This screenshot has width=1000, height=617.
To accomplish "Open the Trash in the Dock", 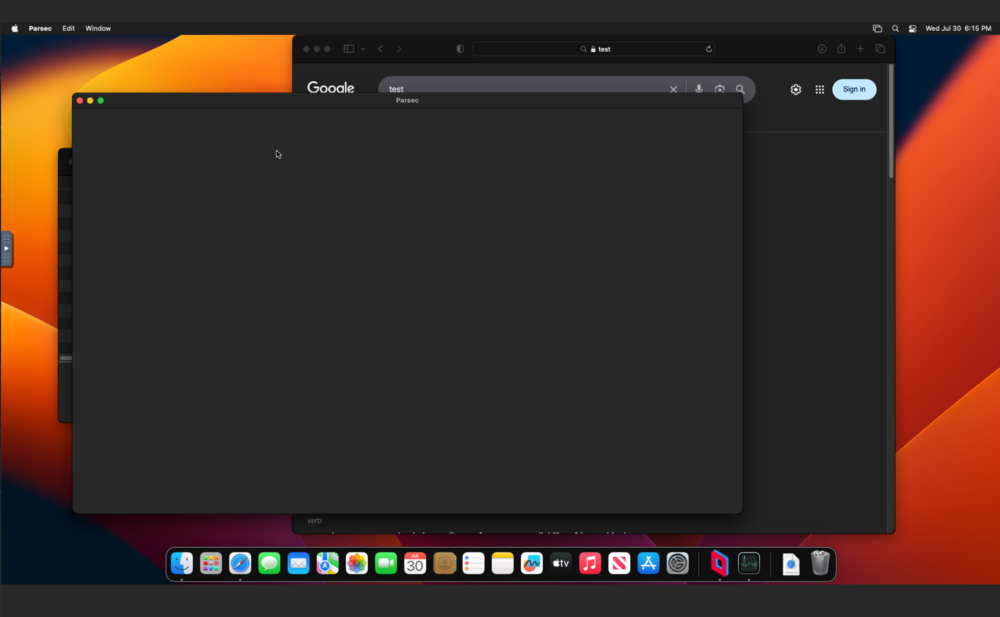I will [820, 563].
